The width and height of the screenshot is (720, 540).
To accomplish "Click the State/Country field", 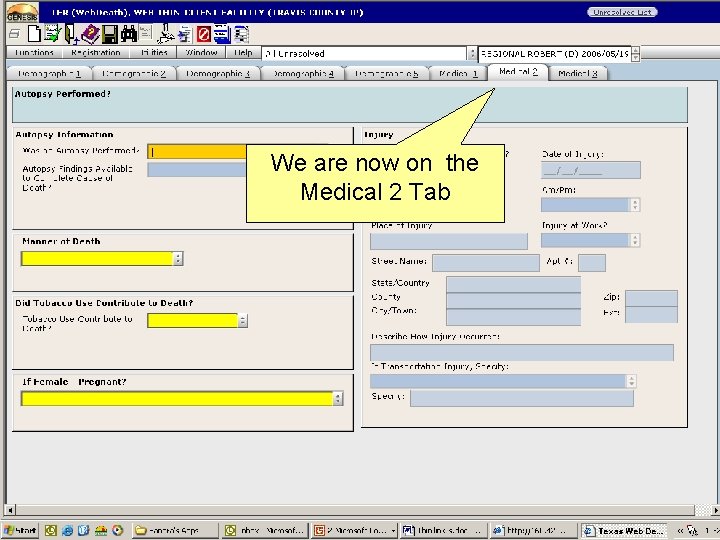I will (x=513, y=284).
